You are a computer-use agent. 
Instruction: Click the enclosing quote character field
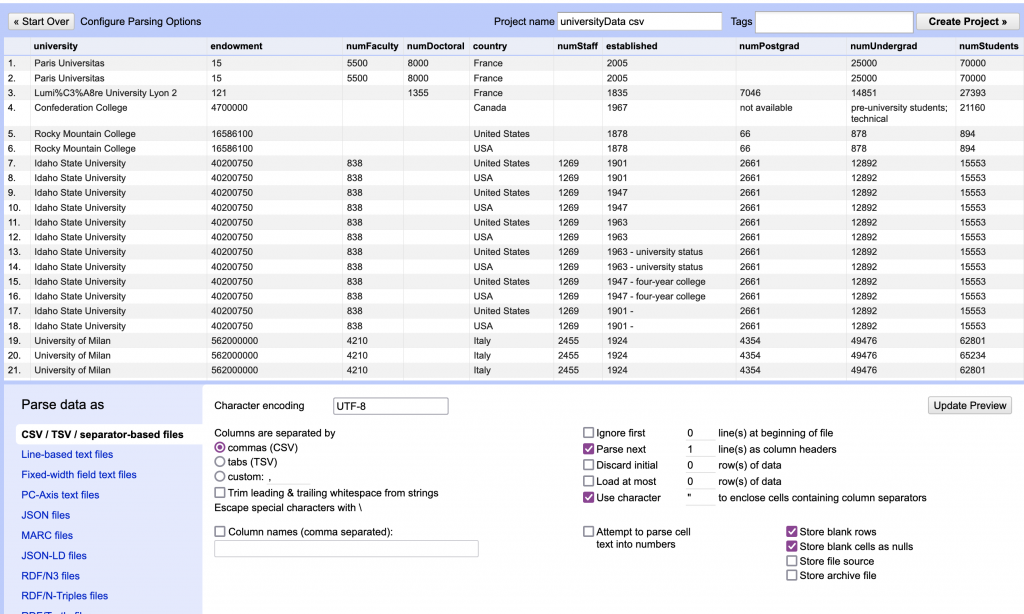point(699,498)
